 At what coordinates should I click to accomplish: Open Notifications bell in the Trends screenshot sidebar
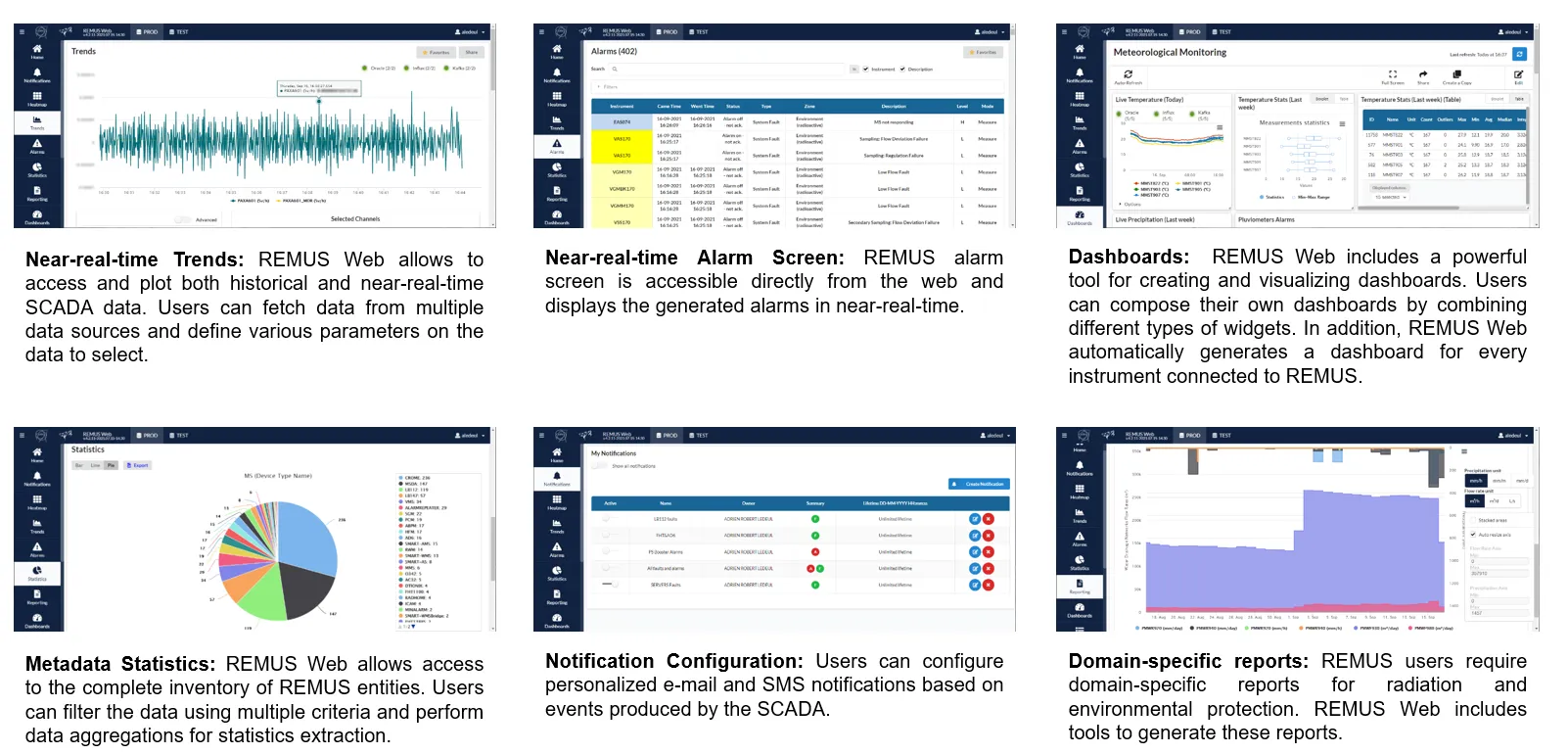(x=37, y=74)
